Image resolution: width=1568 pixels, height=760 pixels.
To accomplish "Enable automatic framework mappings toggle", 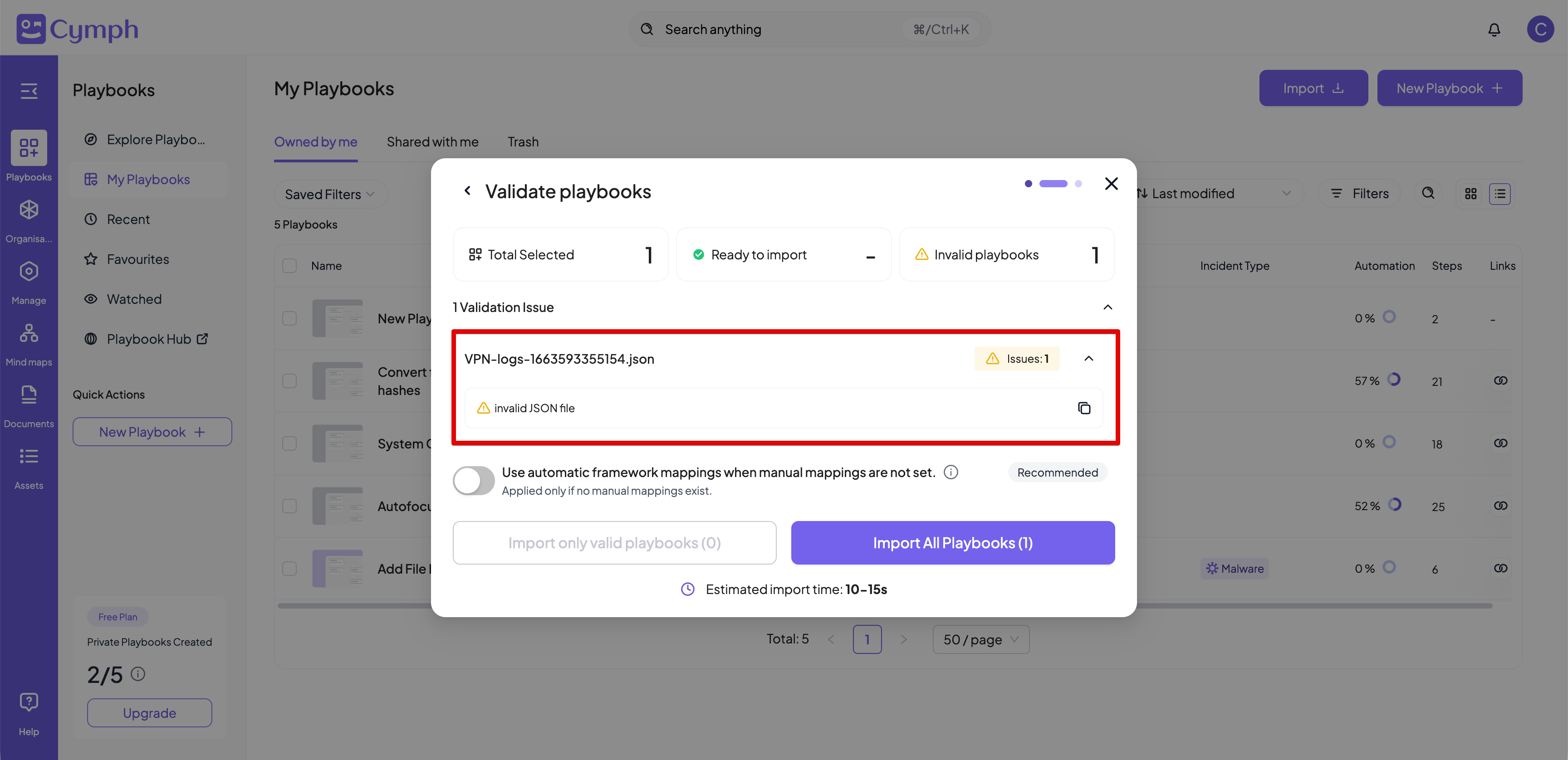I will (474, 481).
